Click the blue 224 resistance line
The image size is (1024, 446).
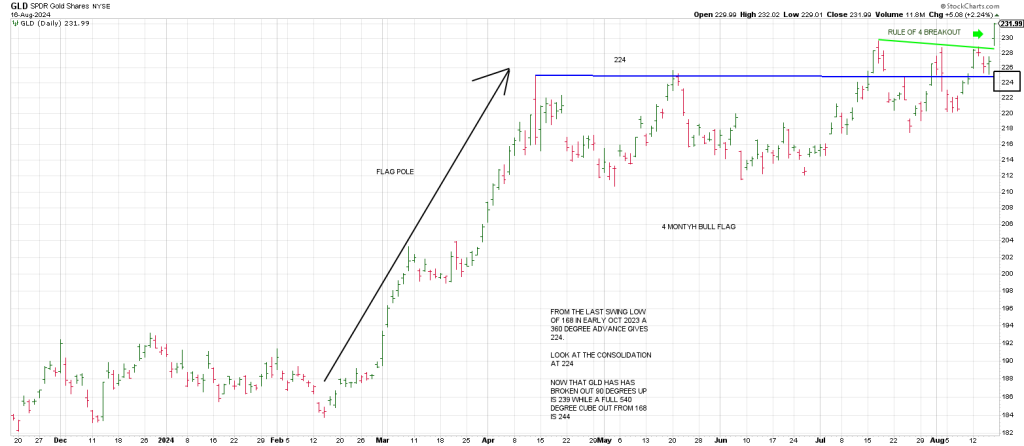pyautogui.click(x=680, y=76)
